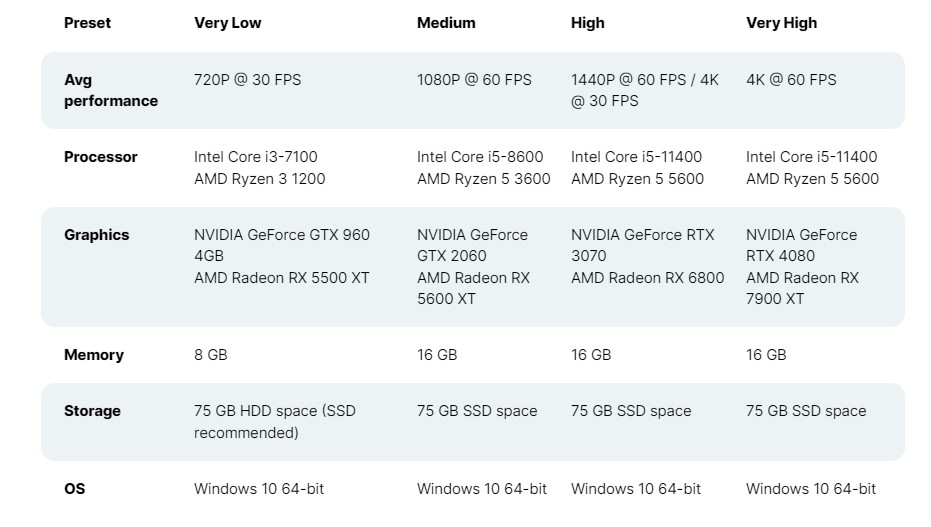Click the Intel Core i3-7100 text
Image resolution: width=931 pixels, height=527 pixels.
pos(255,157)
